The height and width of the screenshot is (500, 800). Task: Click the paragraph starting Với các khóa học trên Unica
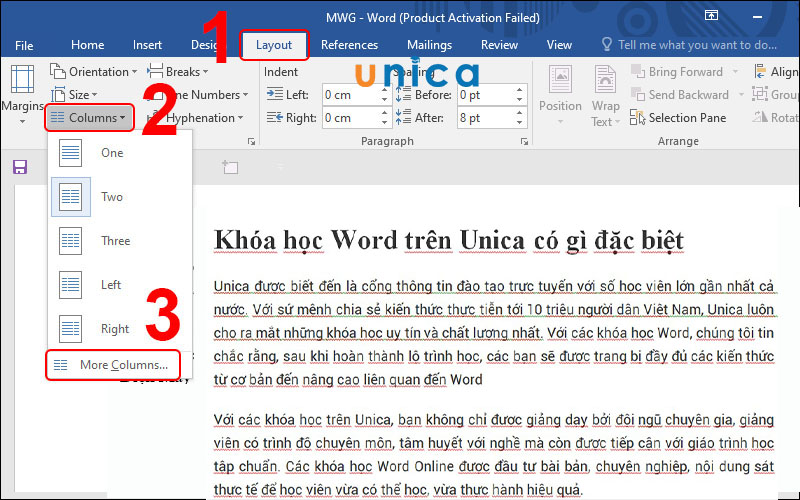[494, 455]
